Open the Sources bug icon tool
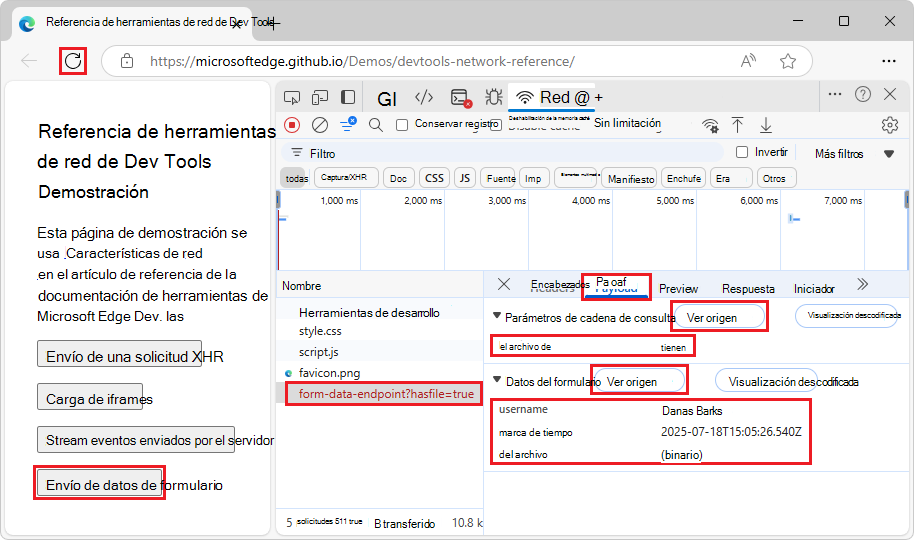The height and width of the screenshot is (540, 914). [x=494, y=97]
